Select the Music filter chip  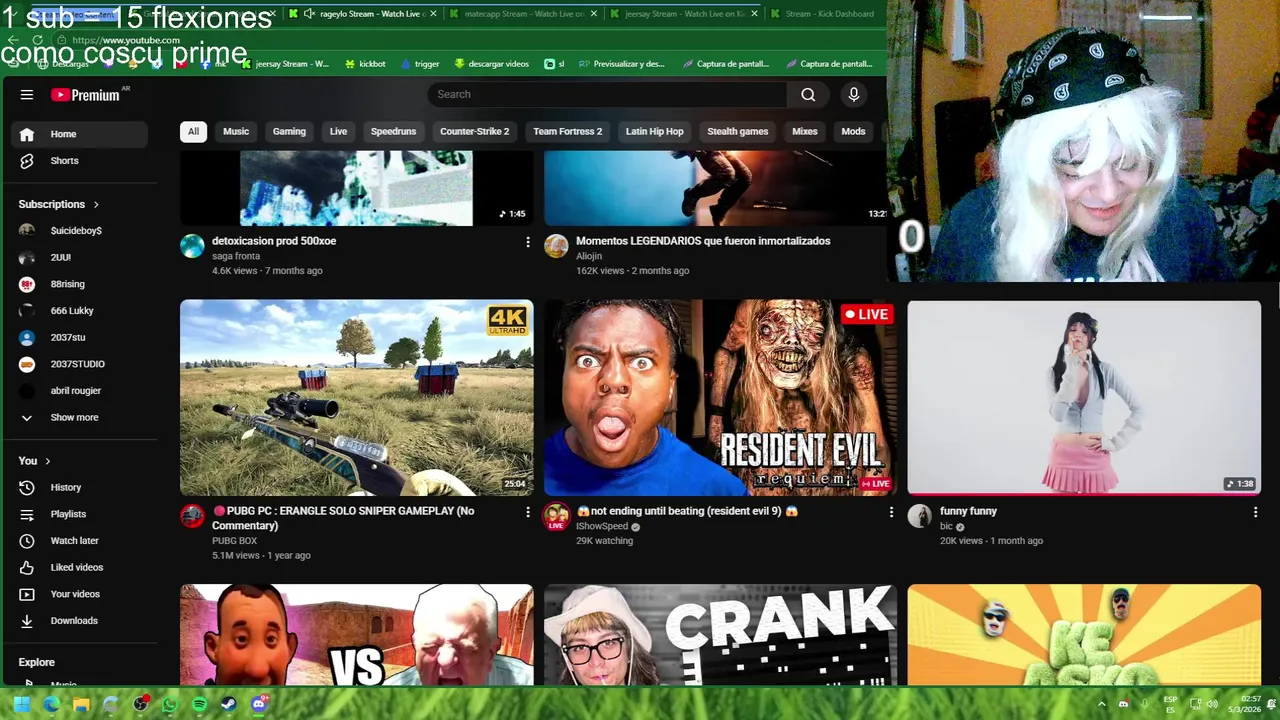(x=236, y=132)
